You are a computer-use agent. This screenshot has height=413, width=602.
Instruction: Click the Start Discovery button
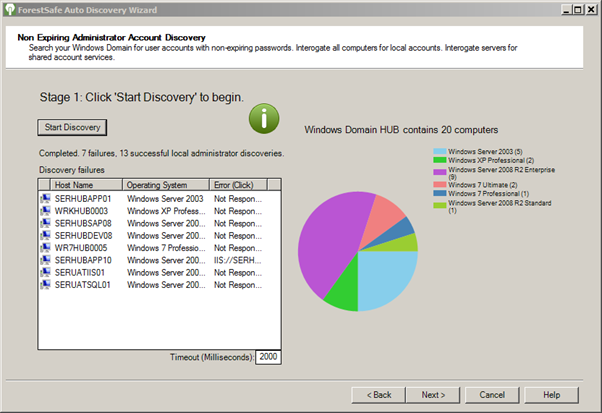(x=72, y=127)
